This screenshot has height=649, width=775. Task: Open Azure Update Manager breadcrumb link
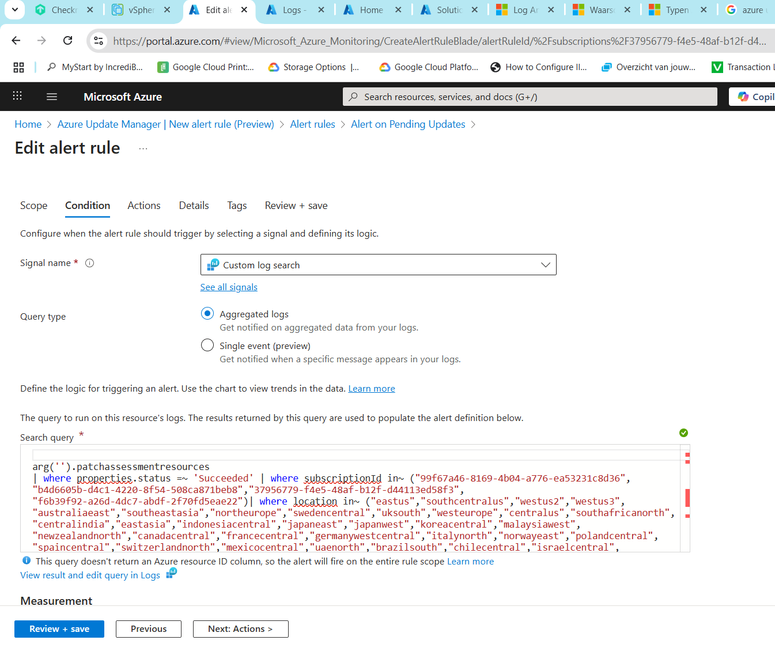(166, 124)
